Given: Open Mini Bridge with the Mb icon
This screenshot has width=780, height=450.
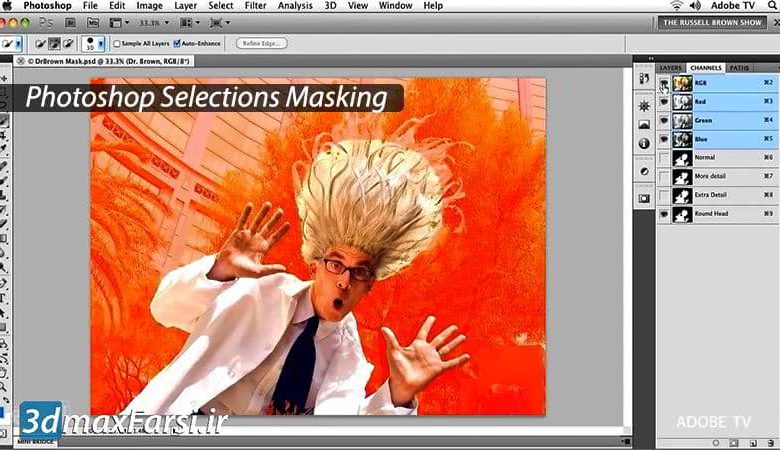Looking at the screenshot, I should point(93,23).
